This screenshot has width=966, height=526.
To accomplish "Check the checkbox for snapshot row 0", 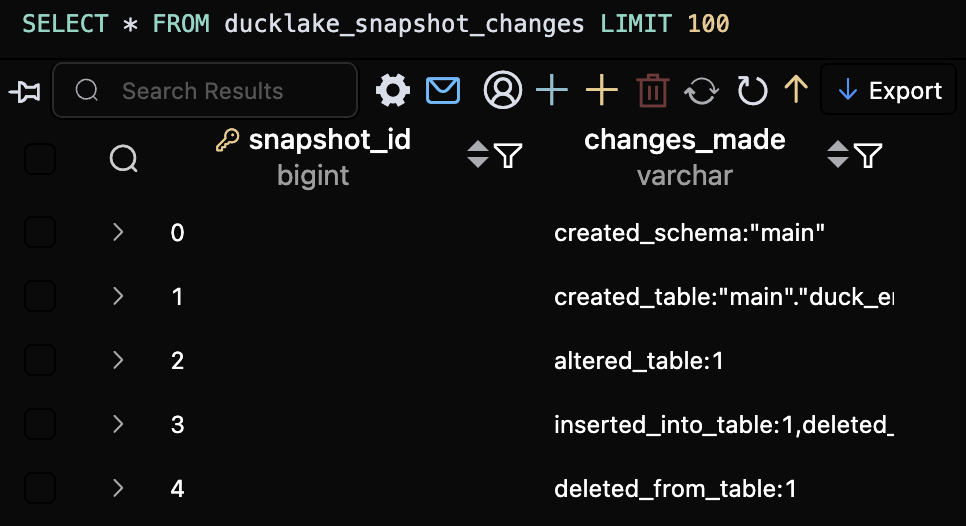I will [x=40, y=233].
